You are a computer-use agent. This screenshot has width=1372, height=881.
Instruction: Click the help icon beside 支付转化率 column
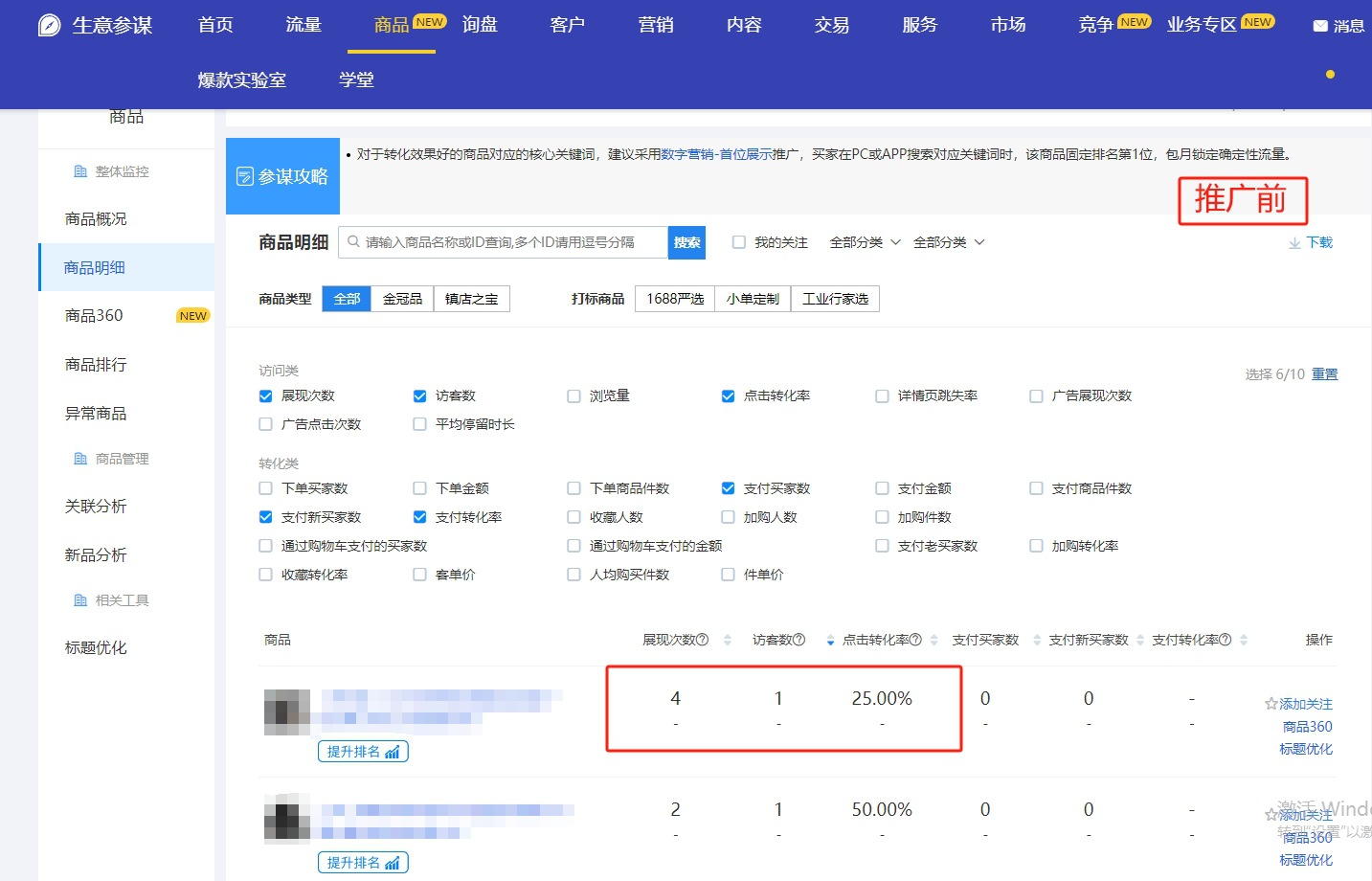point(1226,640)
